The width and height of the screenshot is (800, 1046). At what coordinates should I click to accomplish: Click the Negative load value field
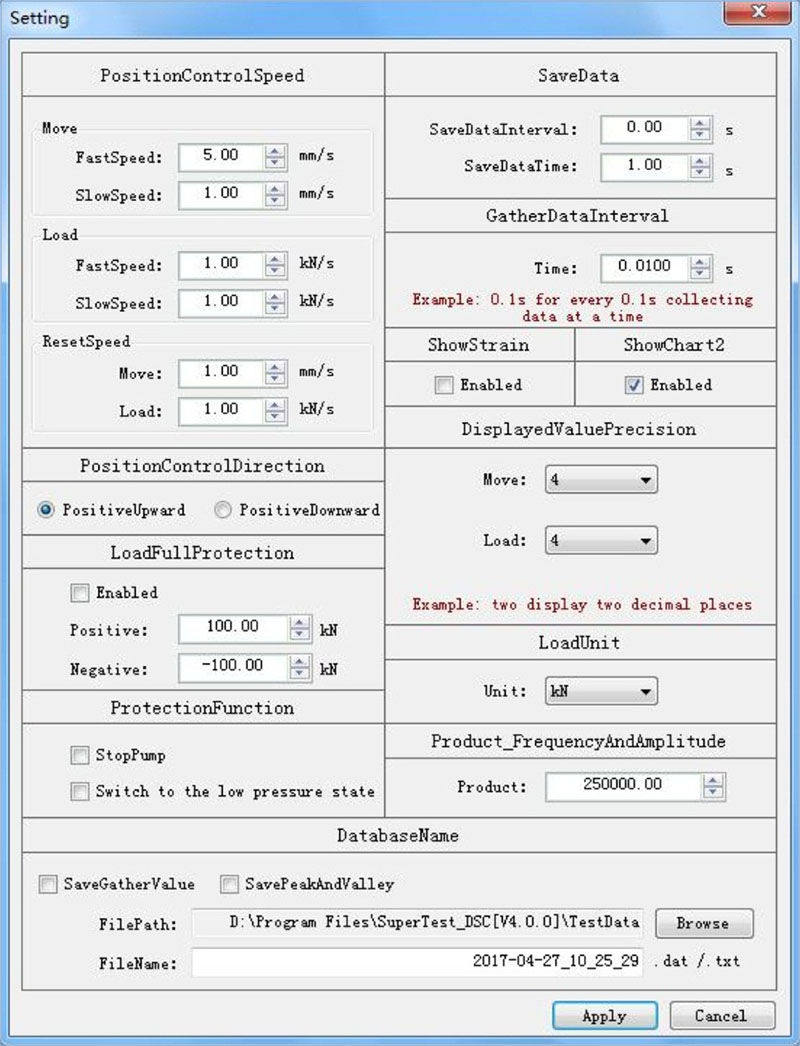coord(232,666)
